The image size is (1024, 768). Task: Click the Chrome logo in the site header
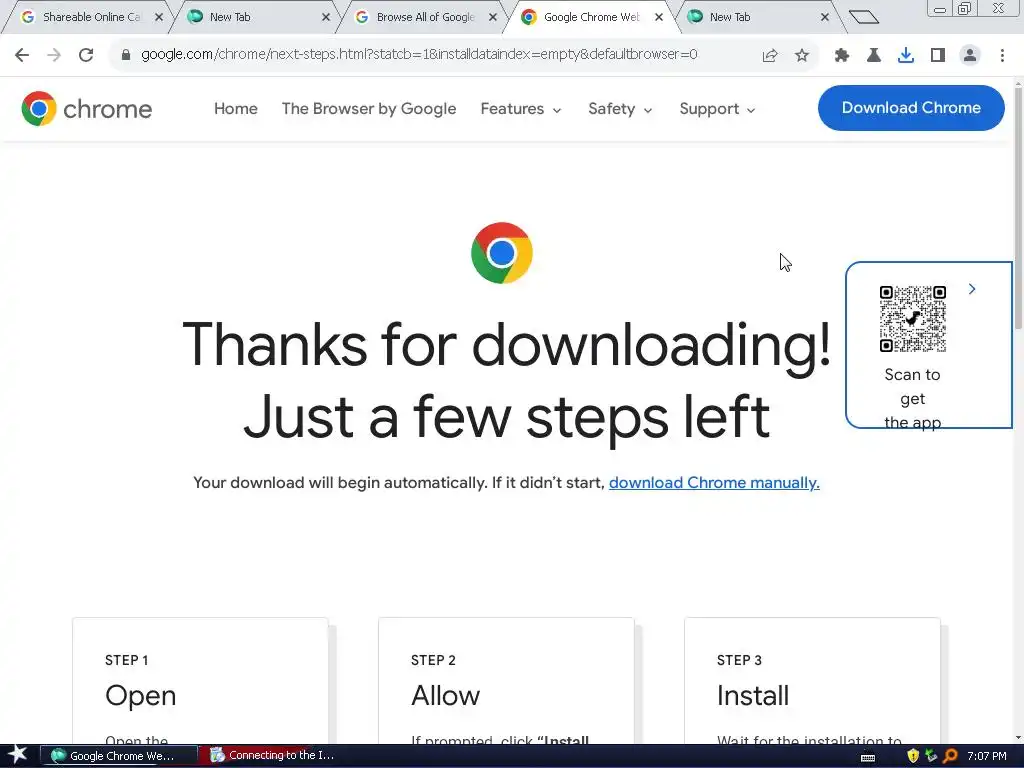[x=86, y=108]
